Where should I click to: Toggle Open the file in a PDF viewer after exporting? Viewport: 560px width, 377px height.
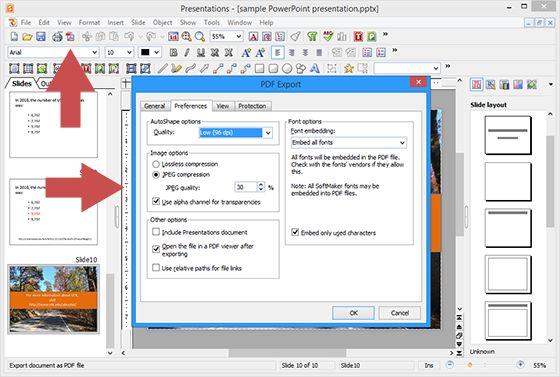click(156, 249)
